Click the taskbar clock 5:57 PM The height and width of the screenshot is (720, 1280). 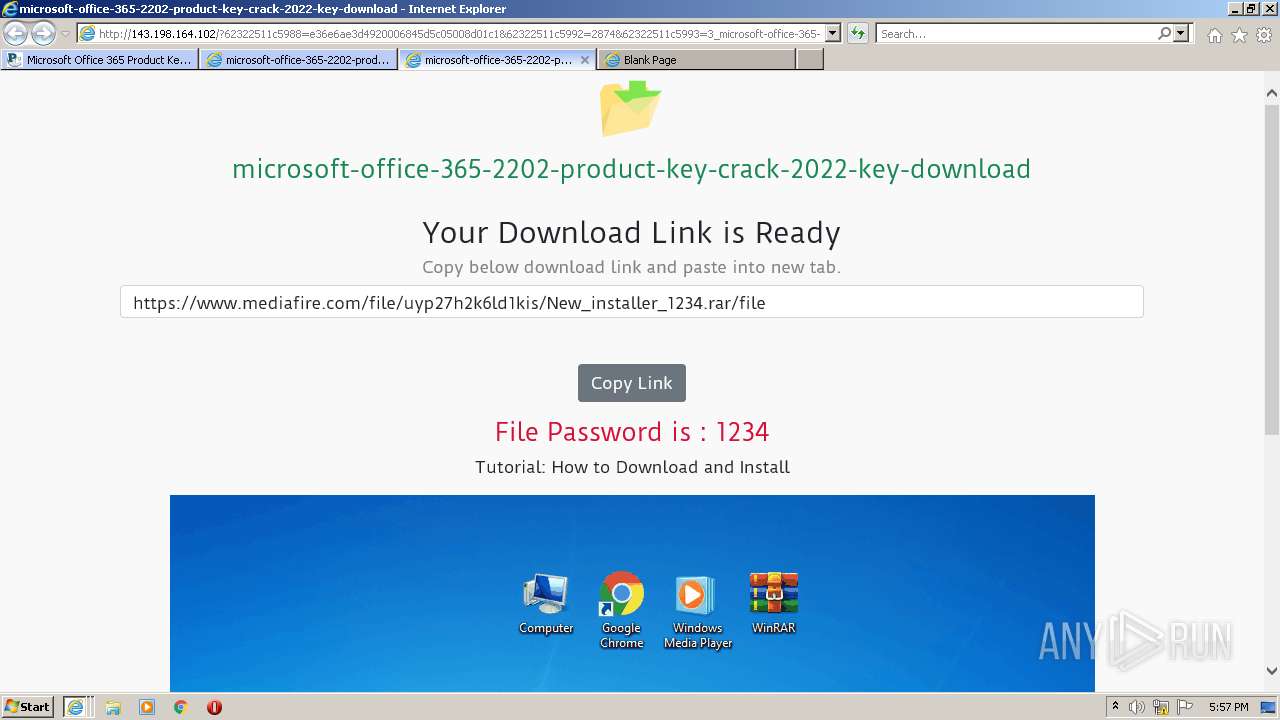(1228, 707)
